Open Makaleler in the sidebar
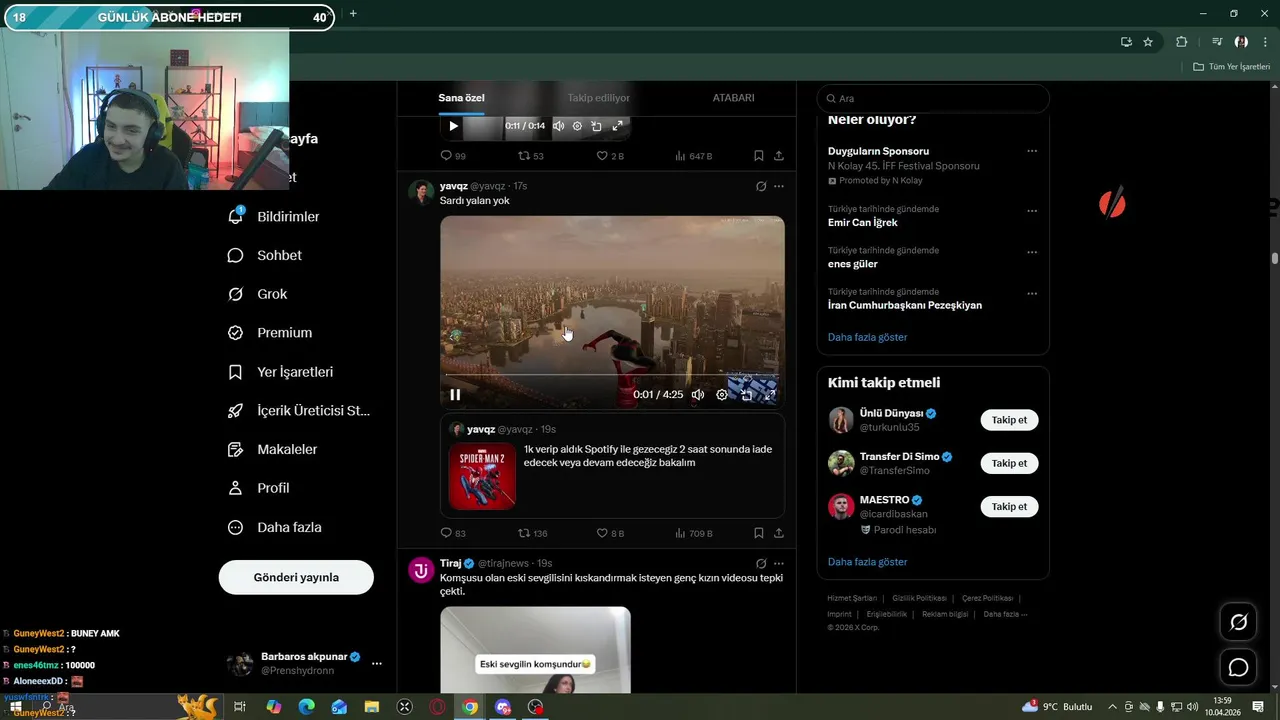This screenshot has width=1280, height=720. [x=272, y=450]
